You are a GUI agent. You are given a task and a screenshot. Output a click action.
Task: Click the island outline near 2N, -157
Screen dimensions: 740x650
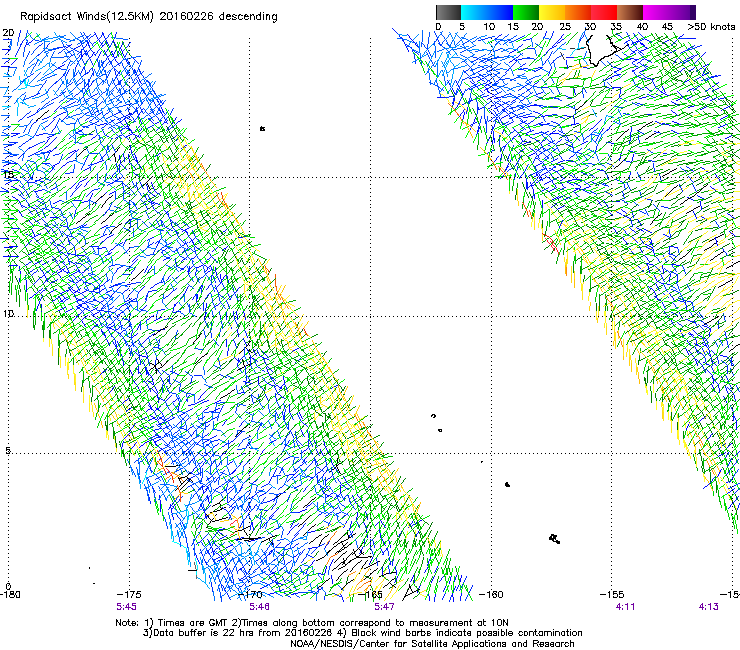pyautogui.click(x=555, y=539)
